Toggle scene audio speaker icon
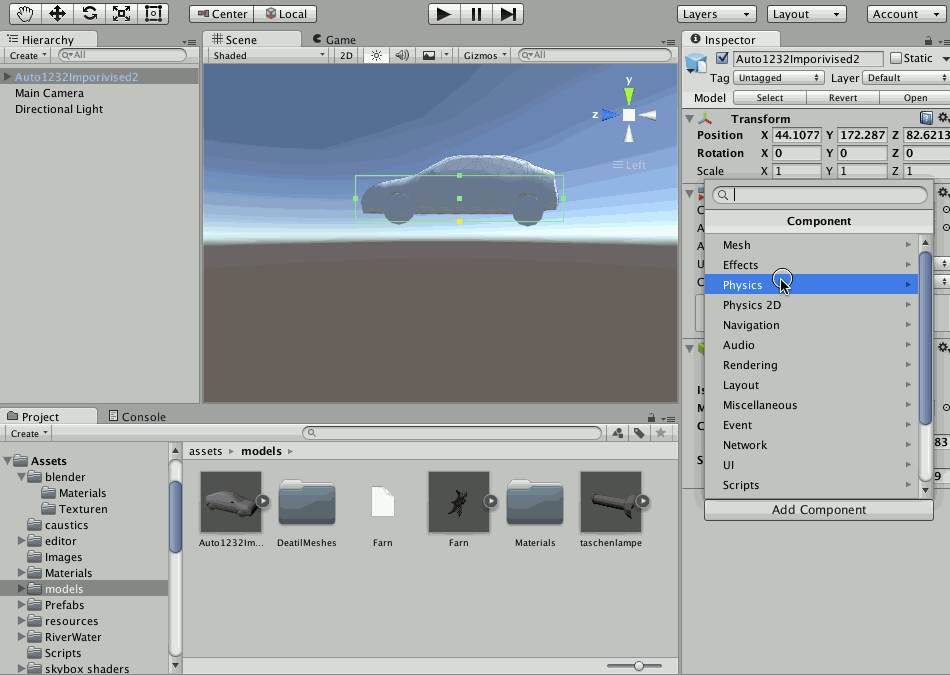This screenshot has height=675, width=950. pyautogui.click(x=402, y=55)
